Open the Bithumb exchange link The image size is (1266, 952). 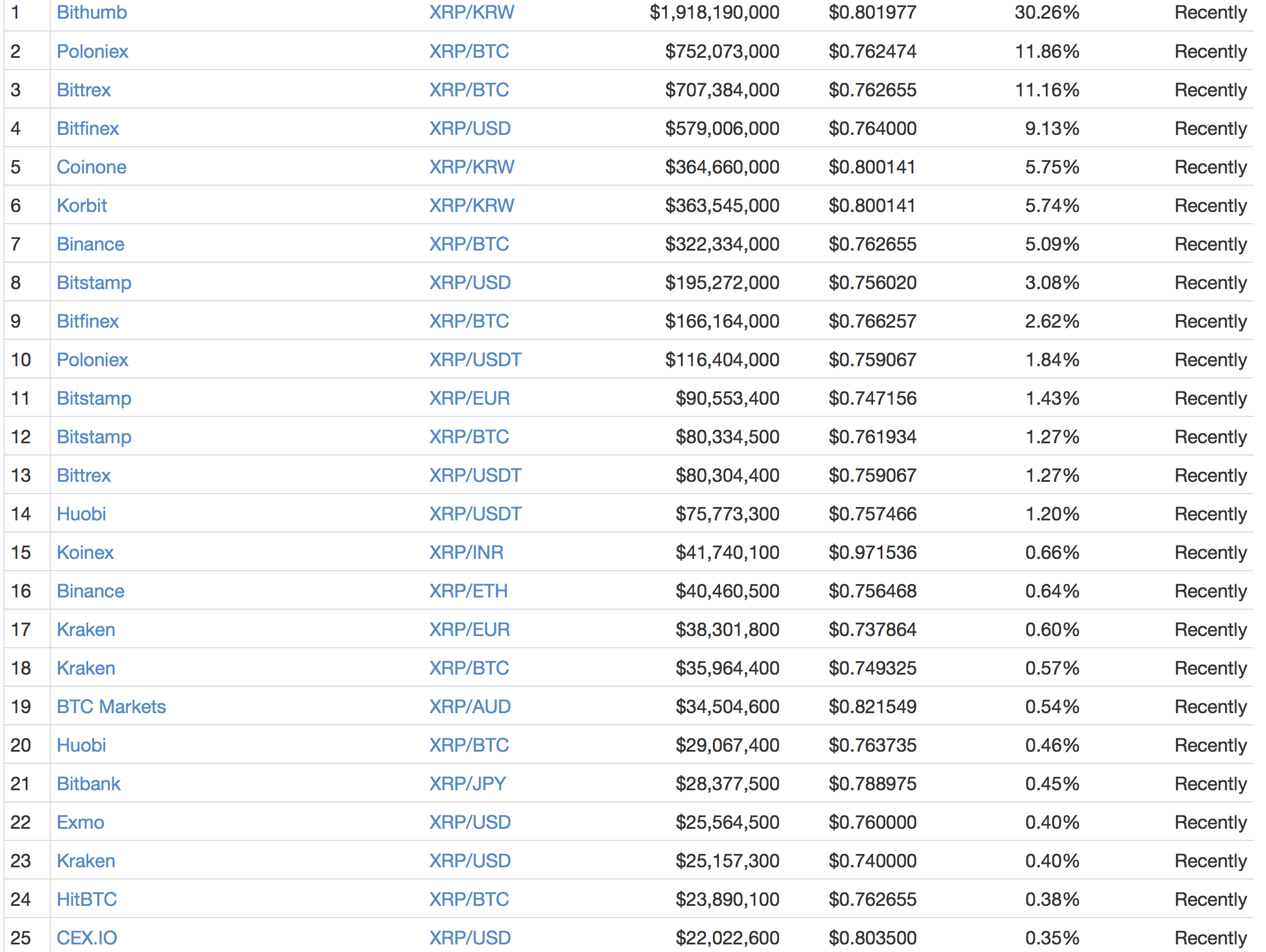pyautogui.click(x=92, y=12)
